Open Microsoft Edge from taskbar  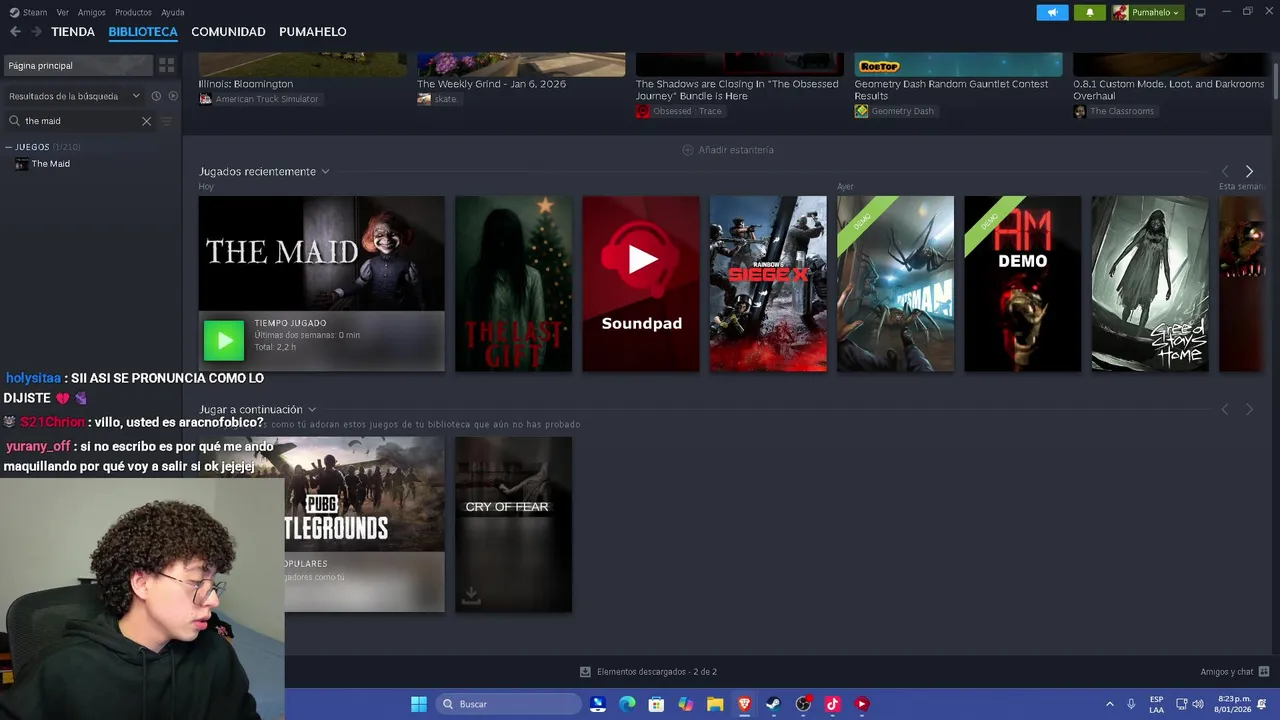click(627, 704)
